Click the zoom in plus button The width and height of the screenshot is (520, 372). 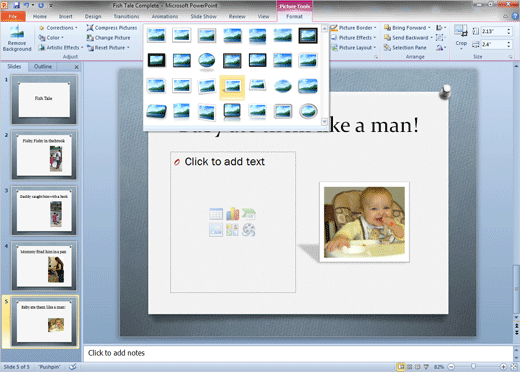click(503, 367)
